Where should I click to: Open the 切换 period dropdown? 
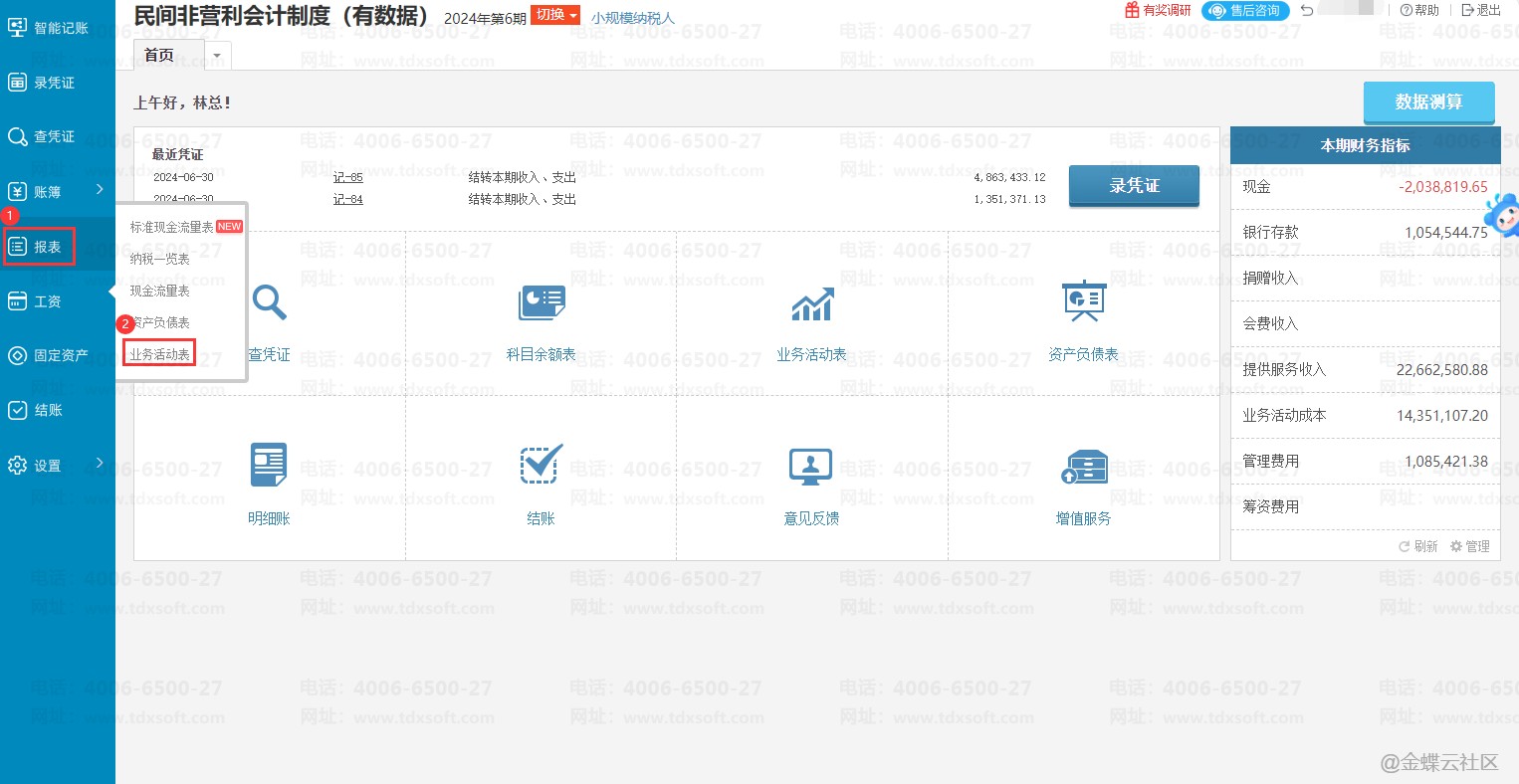point(554,15)
